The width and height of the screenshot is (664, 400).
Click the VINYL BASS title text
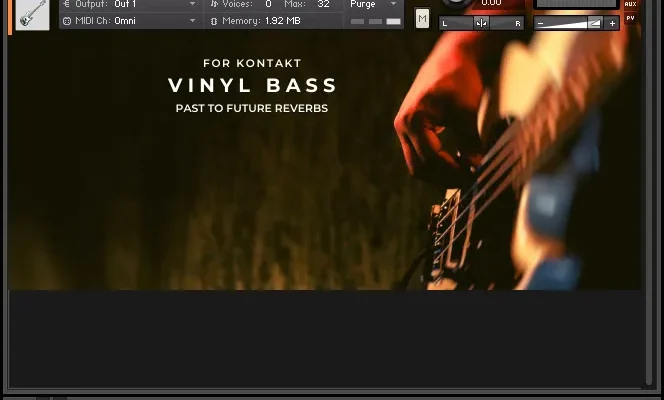252,86
